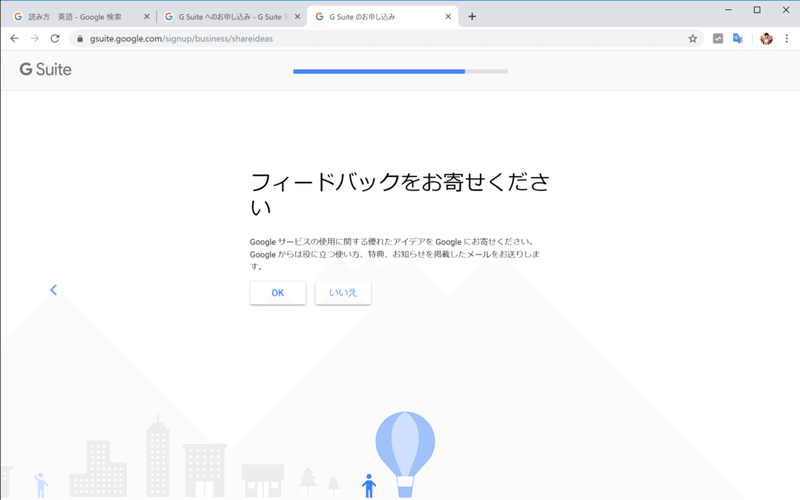
Task: Click the フィードバックをお寄せください heading
Action: 400,194
